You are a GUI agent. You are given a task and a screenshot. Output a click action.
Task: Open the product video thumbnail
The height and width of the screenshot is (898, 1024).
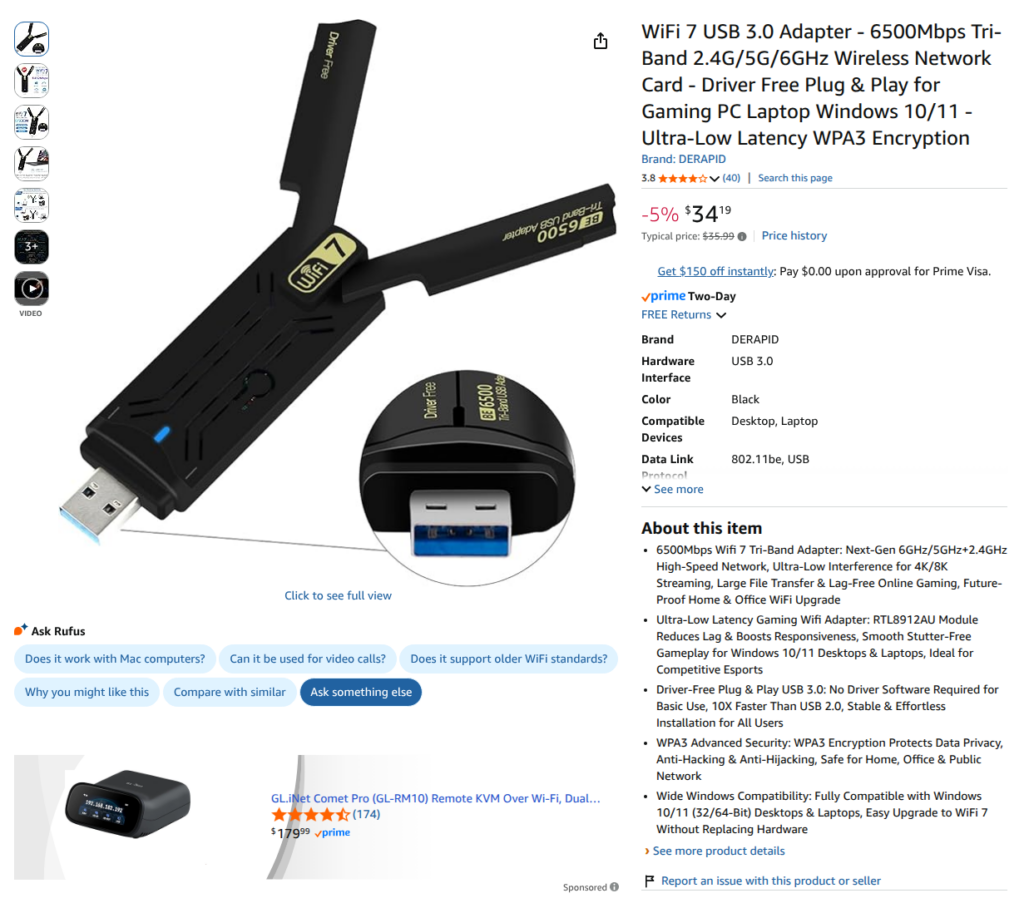tap(31, 288)
